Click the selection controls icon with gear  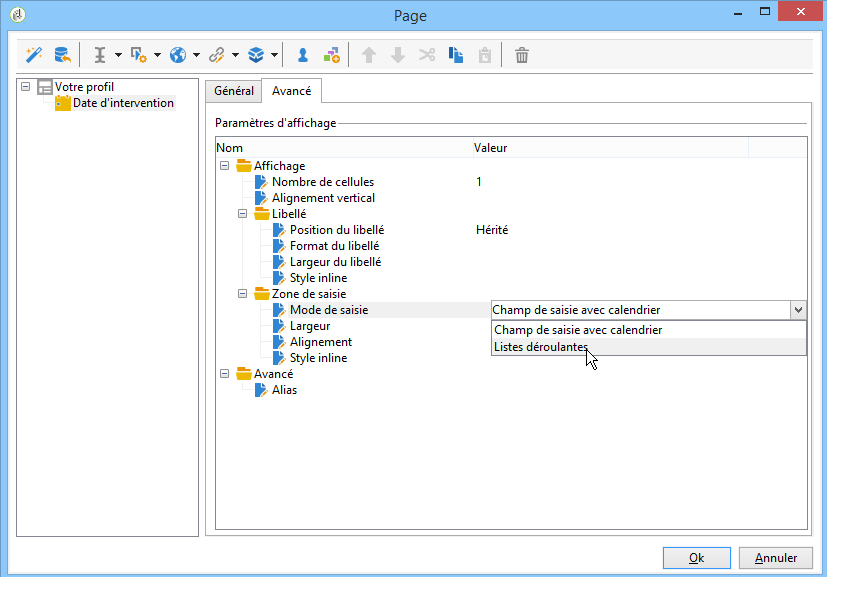[139, 55]
